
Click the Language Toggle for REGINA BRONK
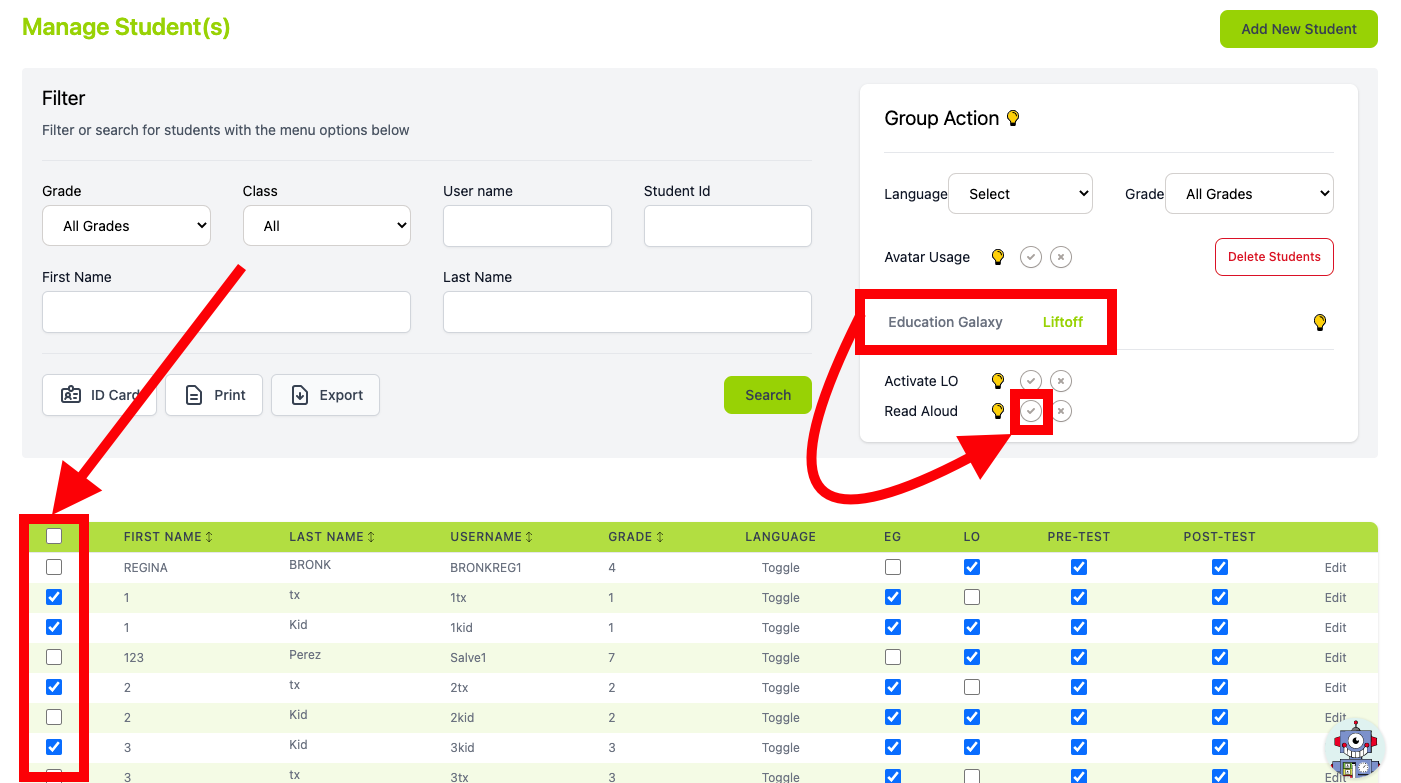781,568
